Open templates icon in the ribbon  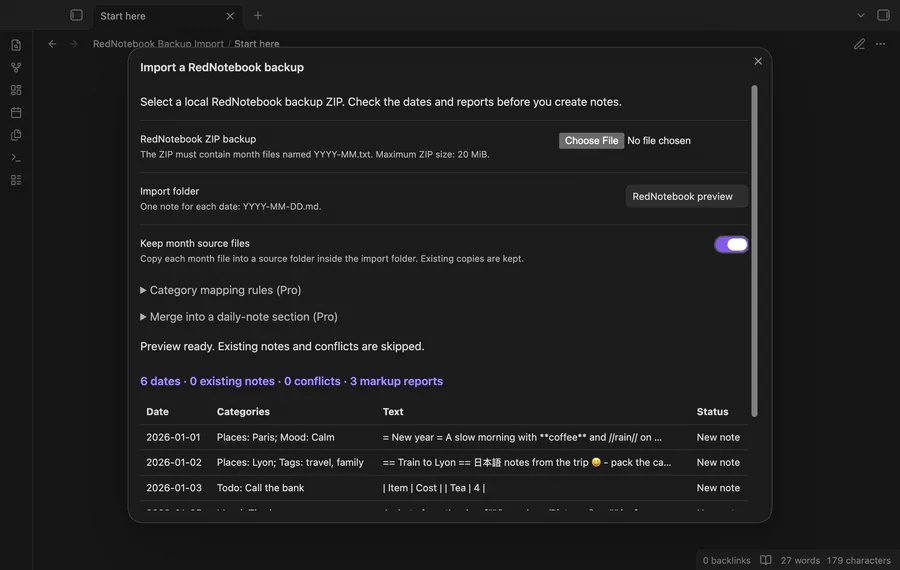(x=16, y=135)
